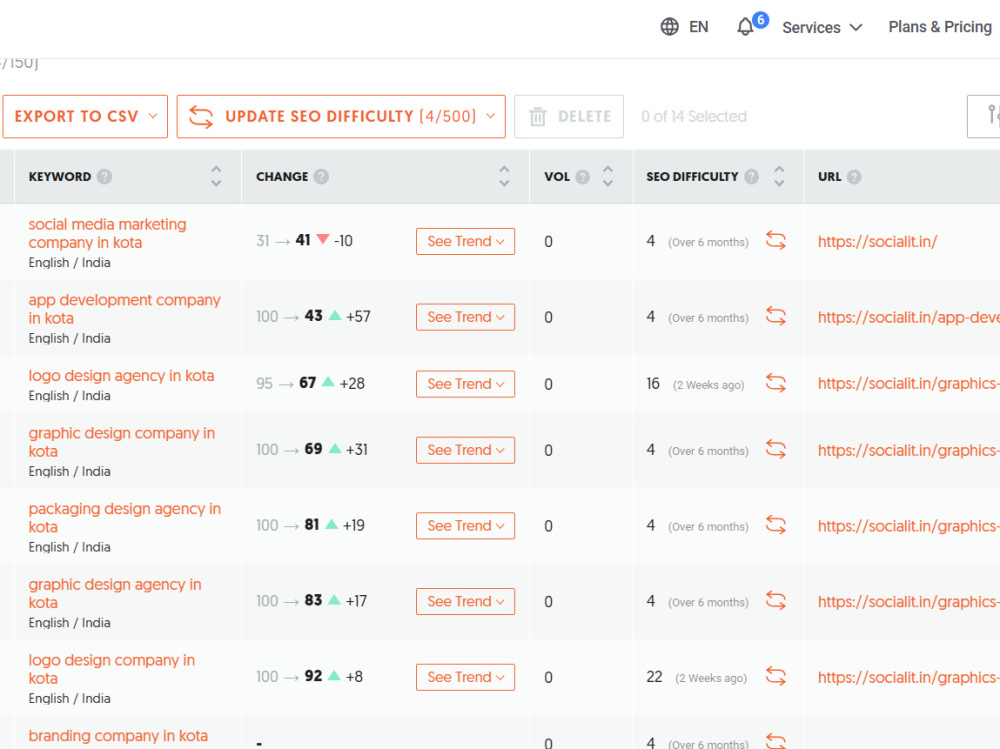Open the Services menu

(822, 27)
